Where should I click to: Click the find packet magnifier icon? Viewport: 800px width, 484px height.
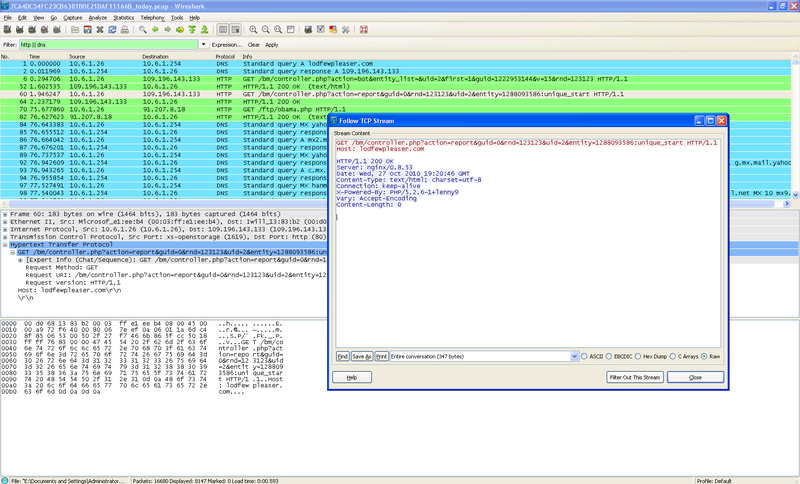(x=143, y=30)
